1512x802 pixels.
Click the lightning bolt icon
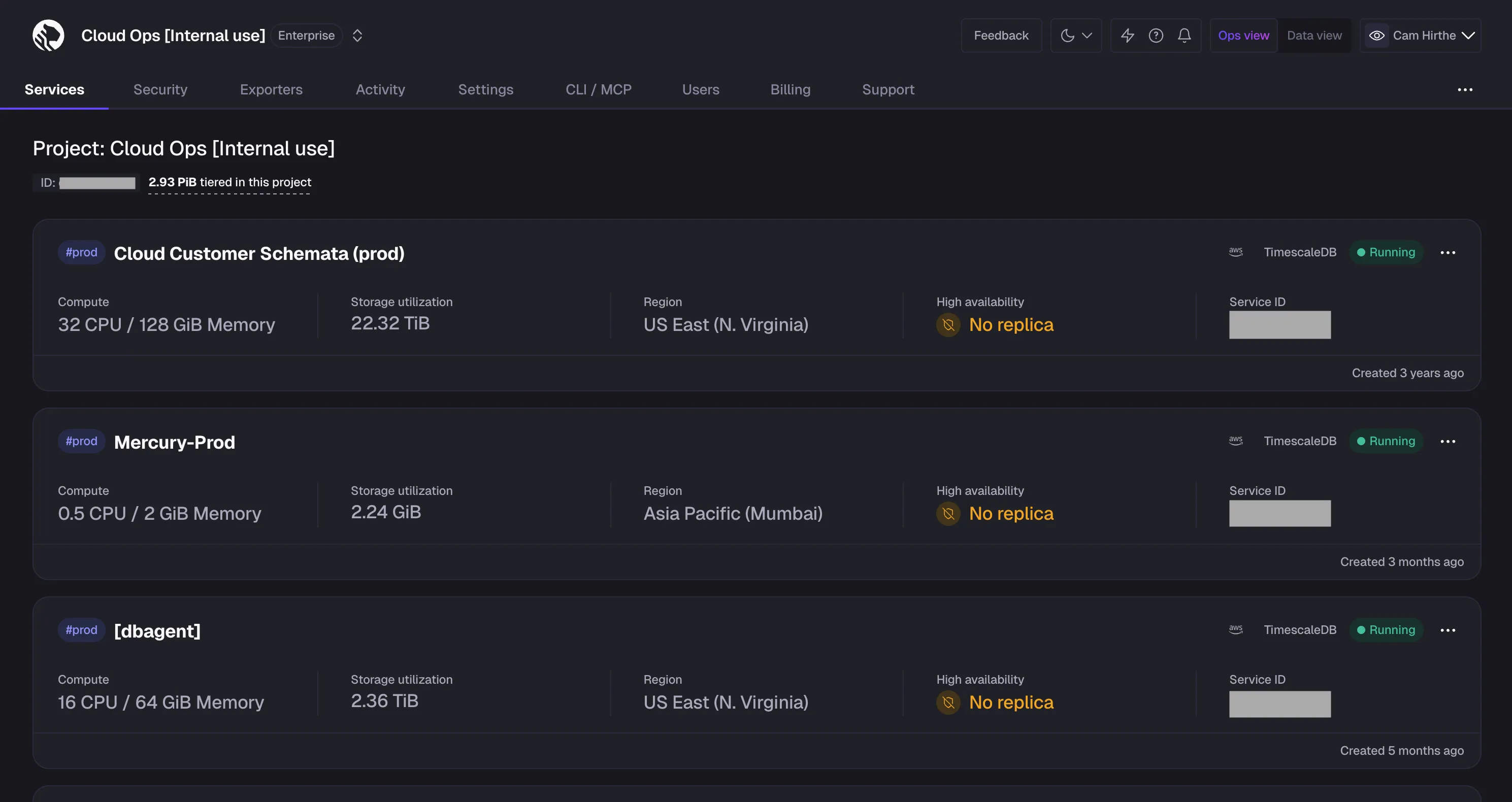pyautogui.click(x=1127, y=35)
